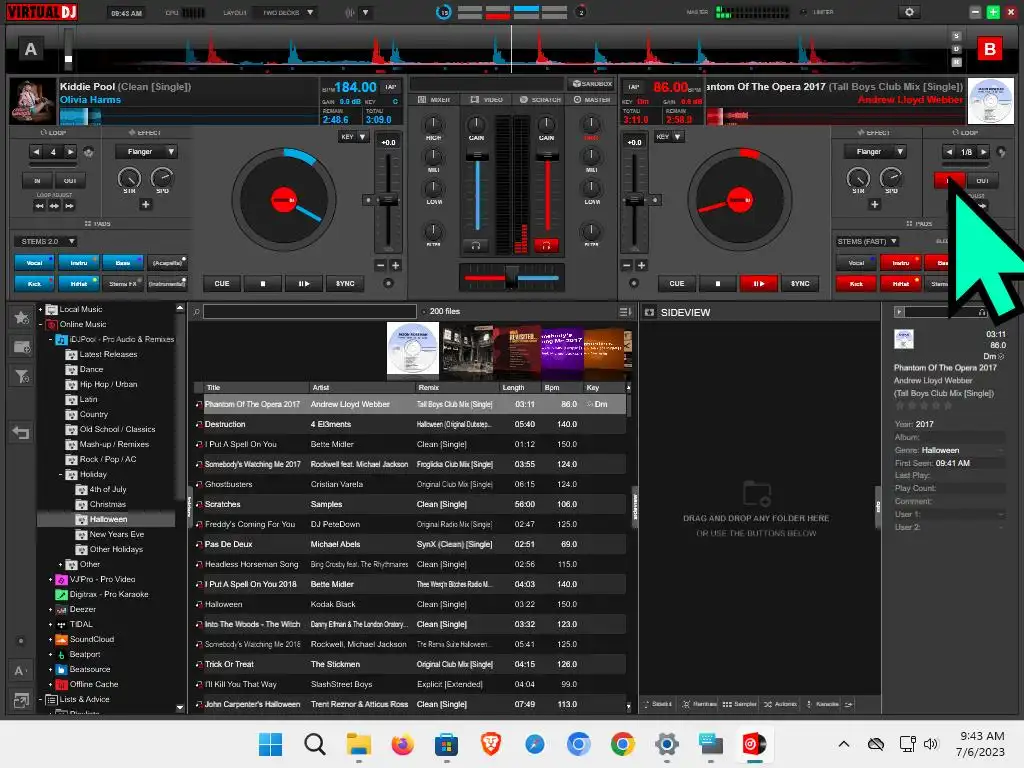Click deck A pitch slider handle
The image size is (1024, 768).
tap(388, 200)
